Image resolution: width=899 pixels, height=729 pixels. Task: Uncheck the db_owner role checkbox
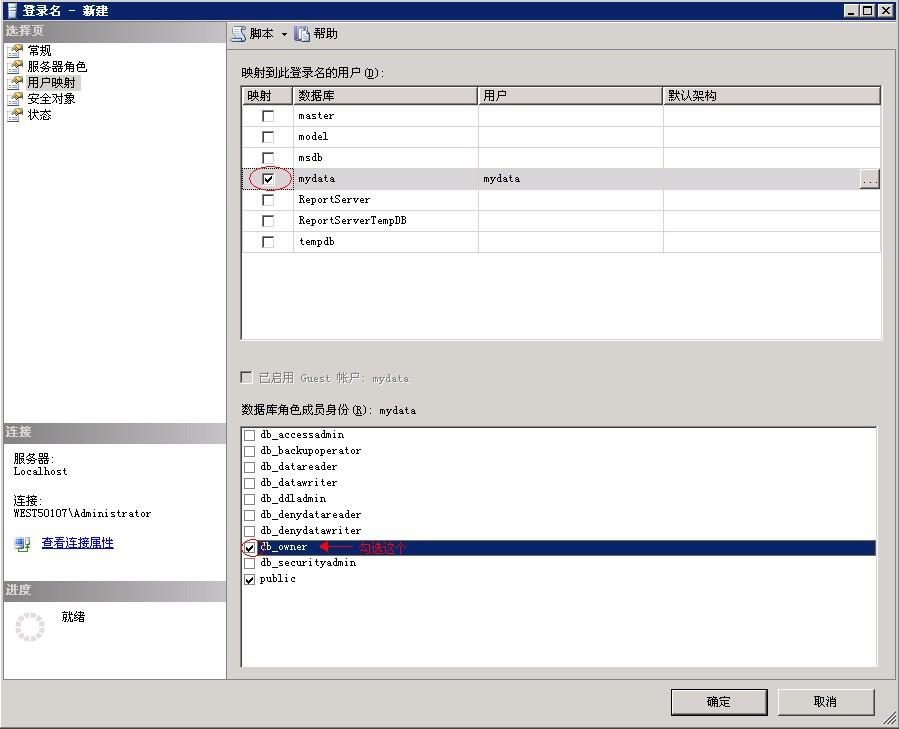point(249,547)
